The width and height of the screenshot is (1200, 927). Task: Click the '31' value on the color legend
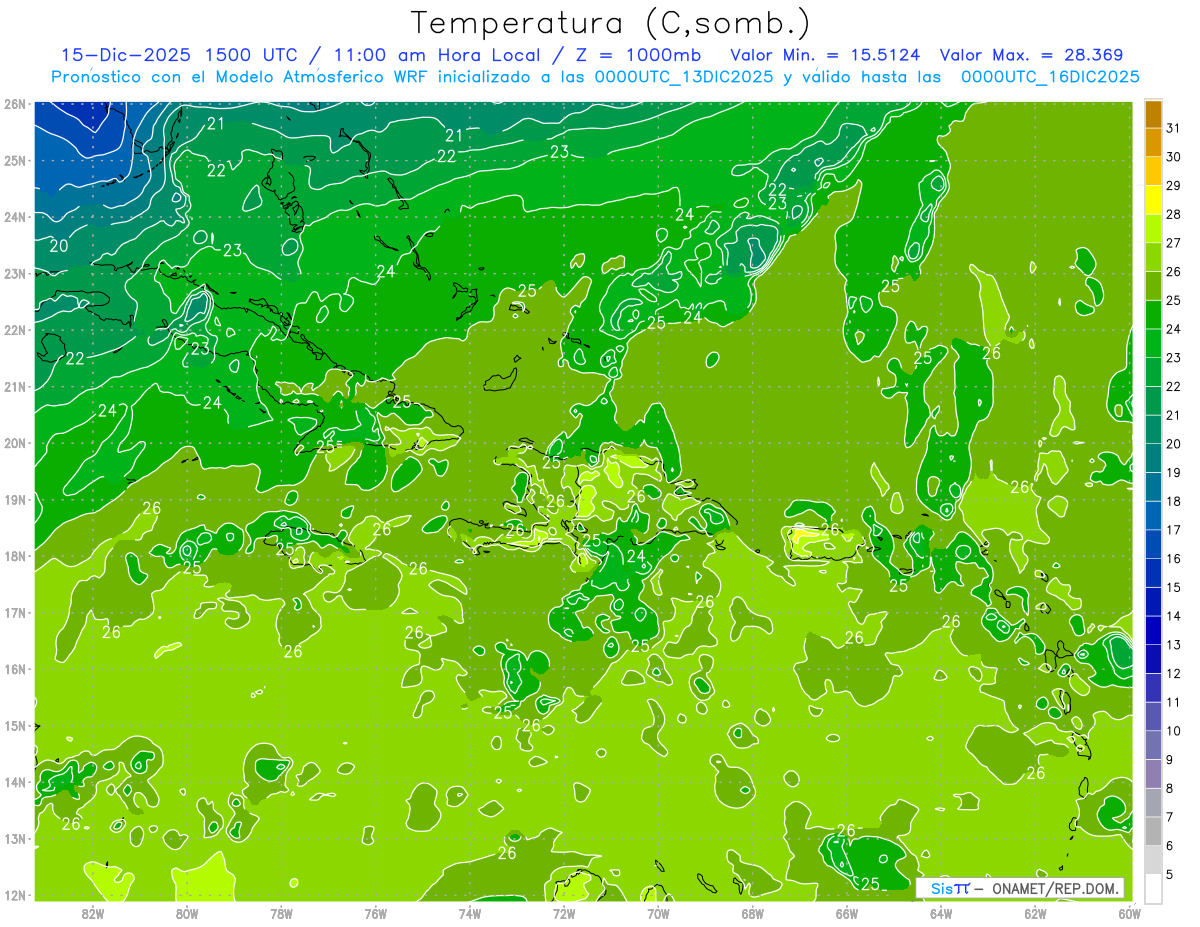[x=1174, y=128]
